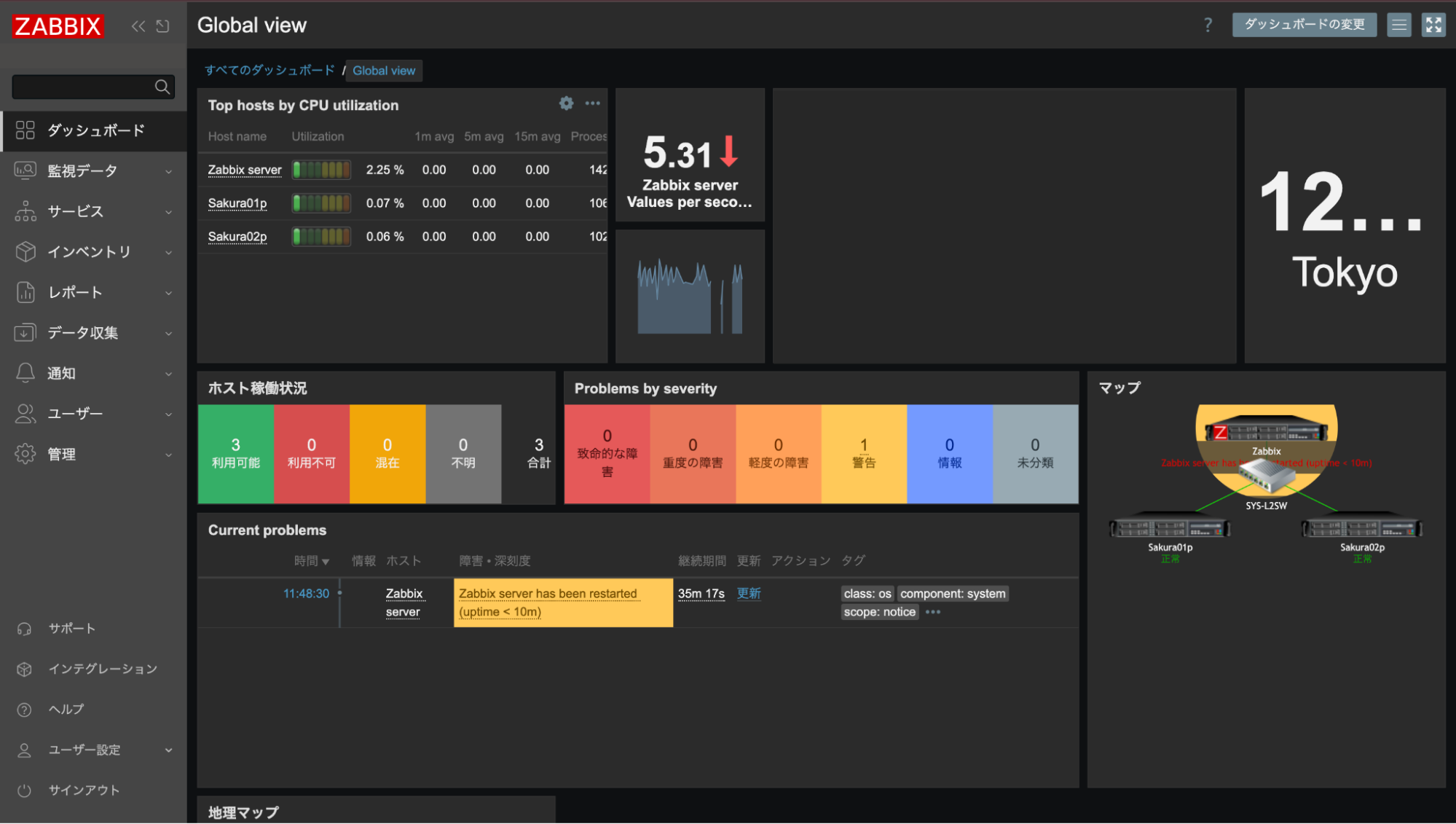Expand the データ収集 menu chevron
The image size is (1456, 824).
pos(169,334)
